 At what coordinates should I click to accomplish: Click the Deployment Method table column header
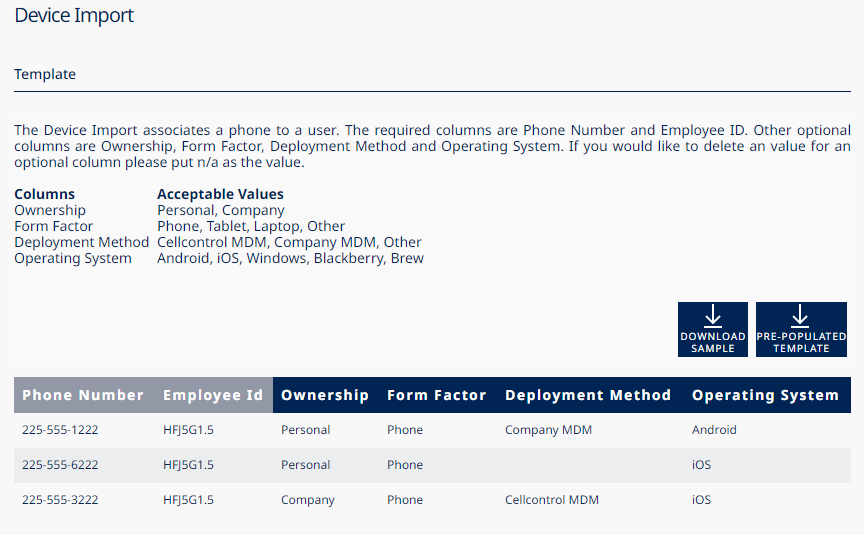point(587,395)
